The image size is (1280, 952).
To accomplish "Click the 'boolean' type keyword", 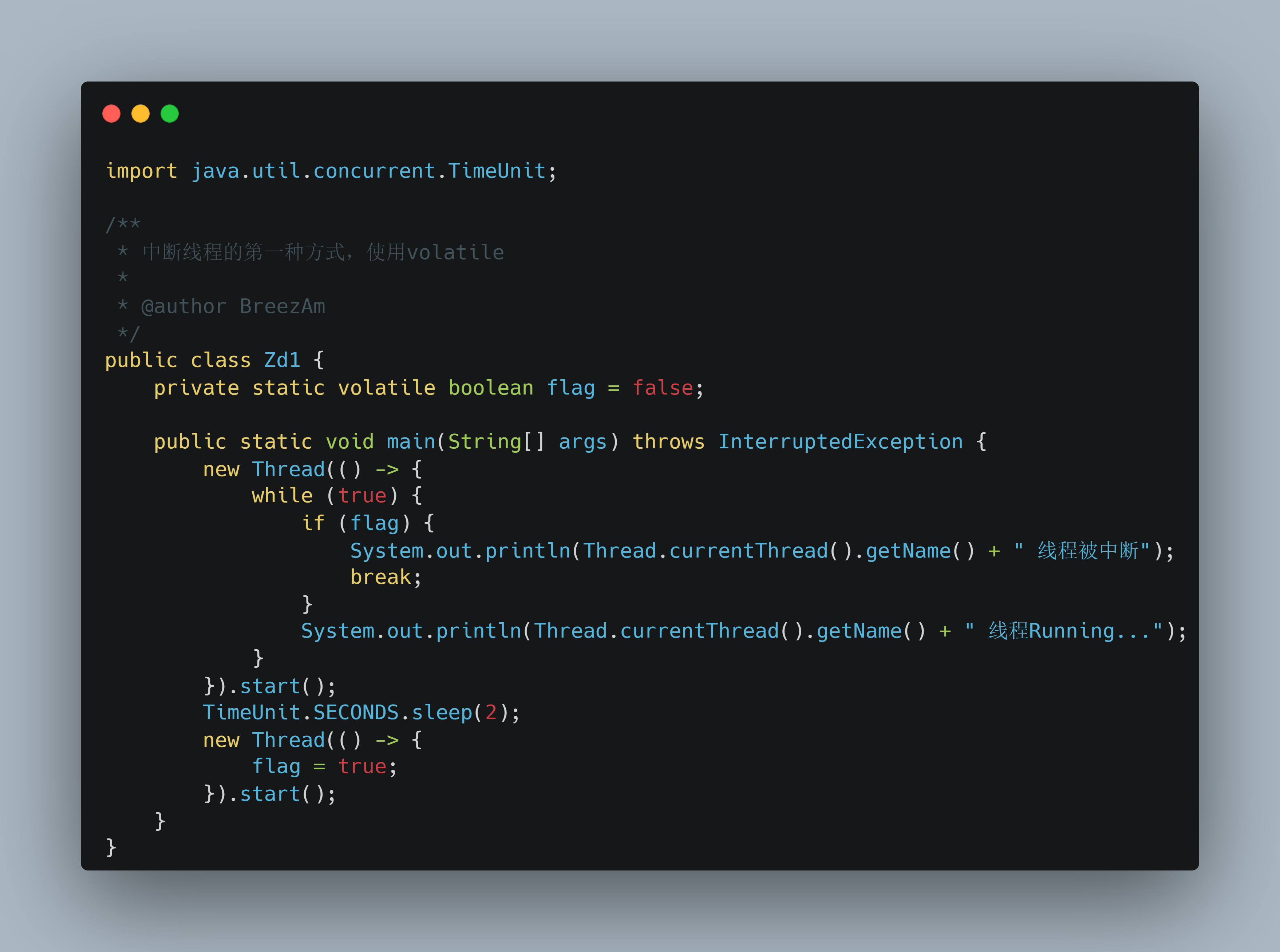I will tap(491, 388).
